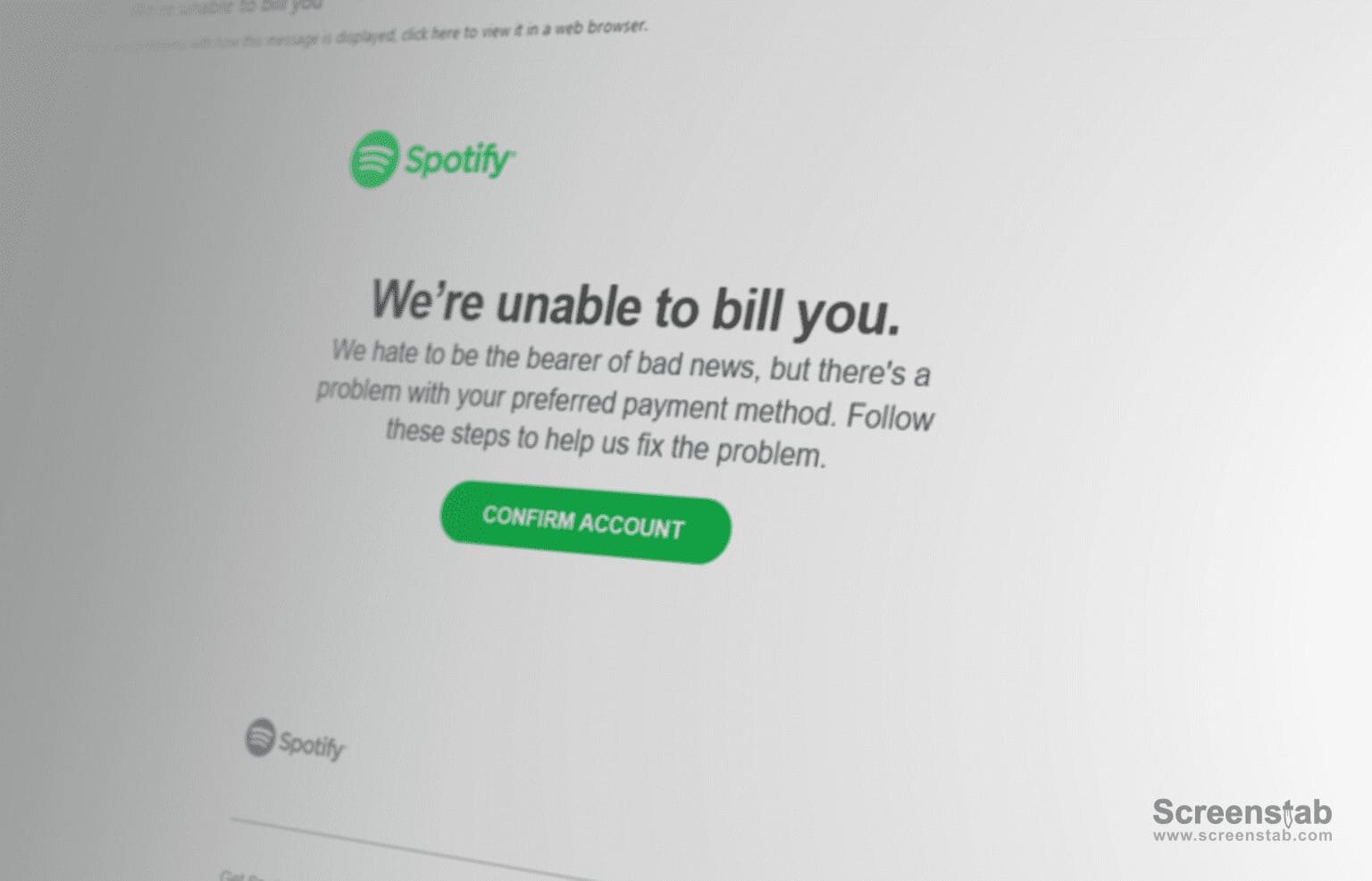
Task: Click the partially visible 'Get' footer text
Action: 233,875
